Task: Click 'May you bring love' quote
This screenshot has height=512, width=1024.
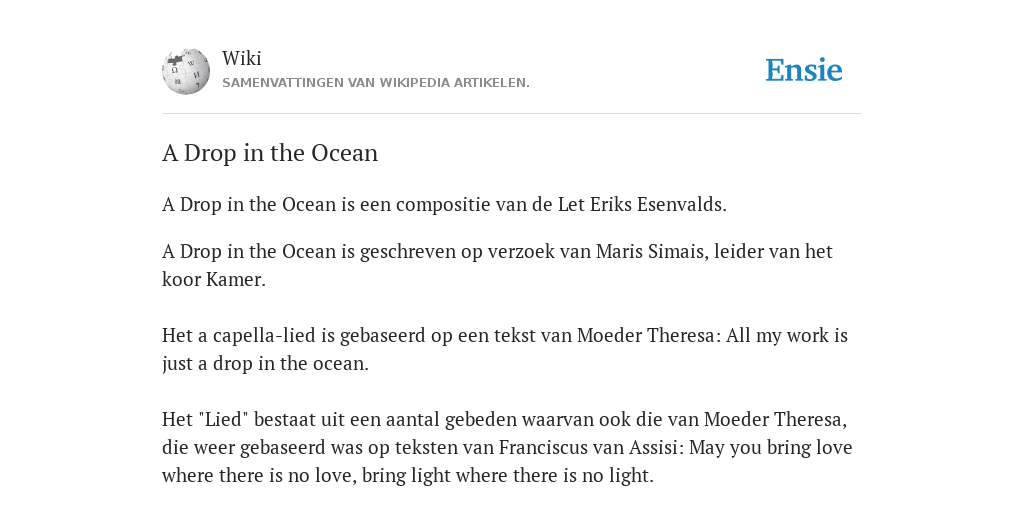Action: coord(771,448)
